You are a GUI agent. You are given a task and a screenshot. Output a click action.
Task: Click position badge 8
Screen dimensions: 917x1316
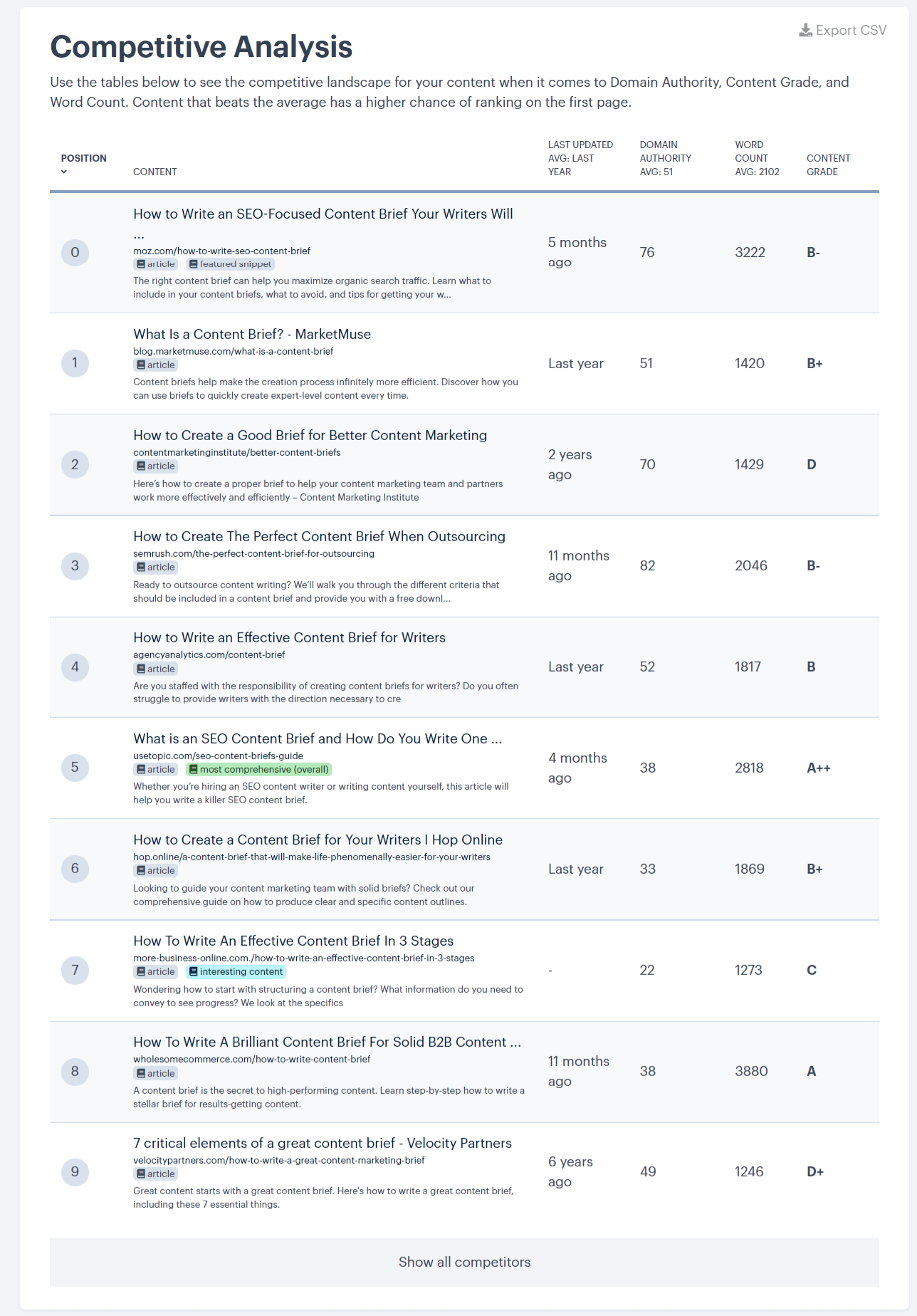75,1071
